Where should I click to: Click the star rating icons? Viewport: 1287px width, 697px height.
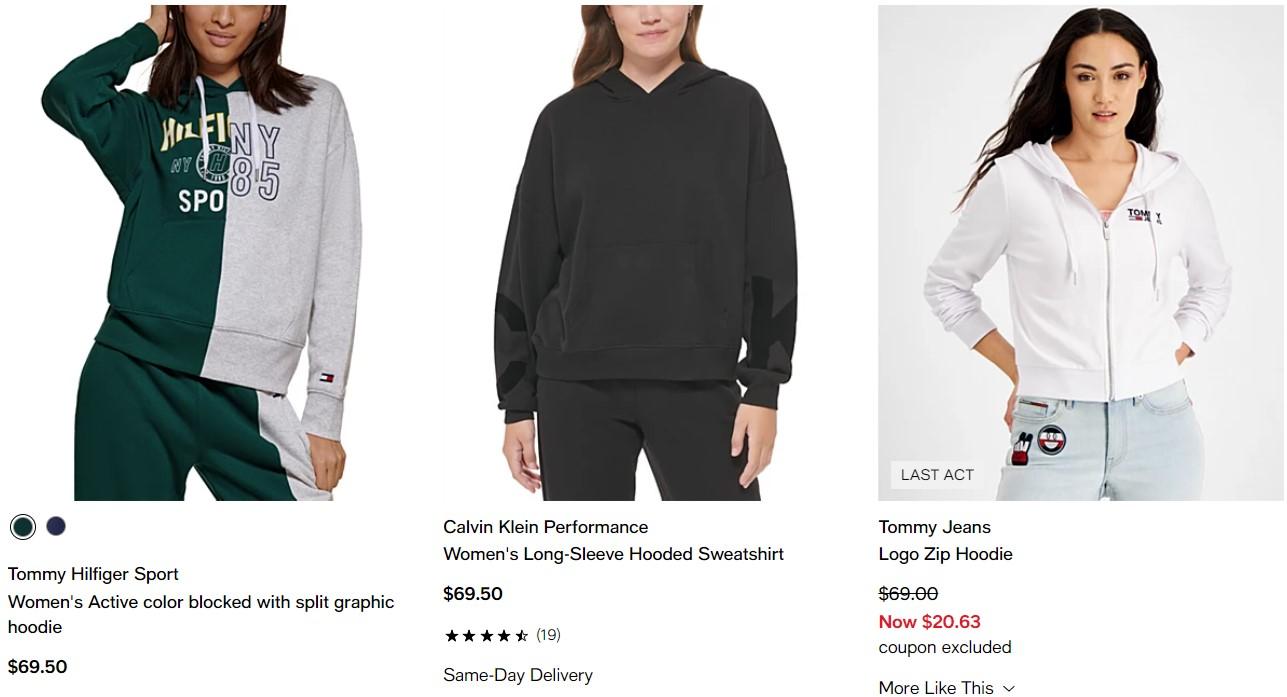(486, 635)
